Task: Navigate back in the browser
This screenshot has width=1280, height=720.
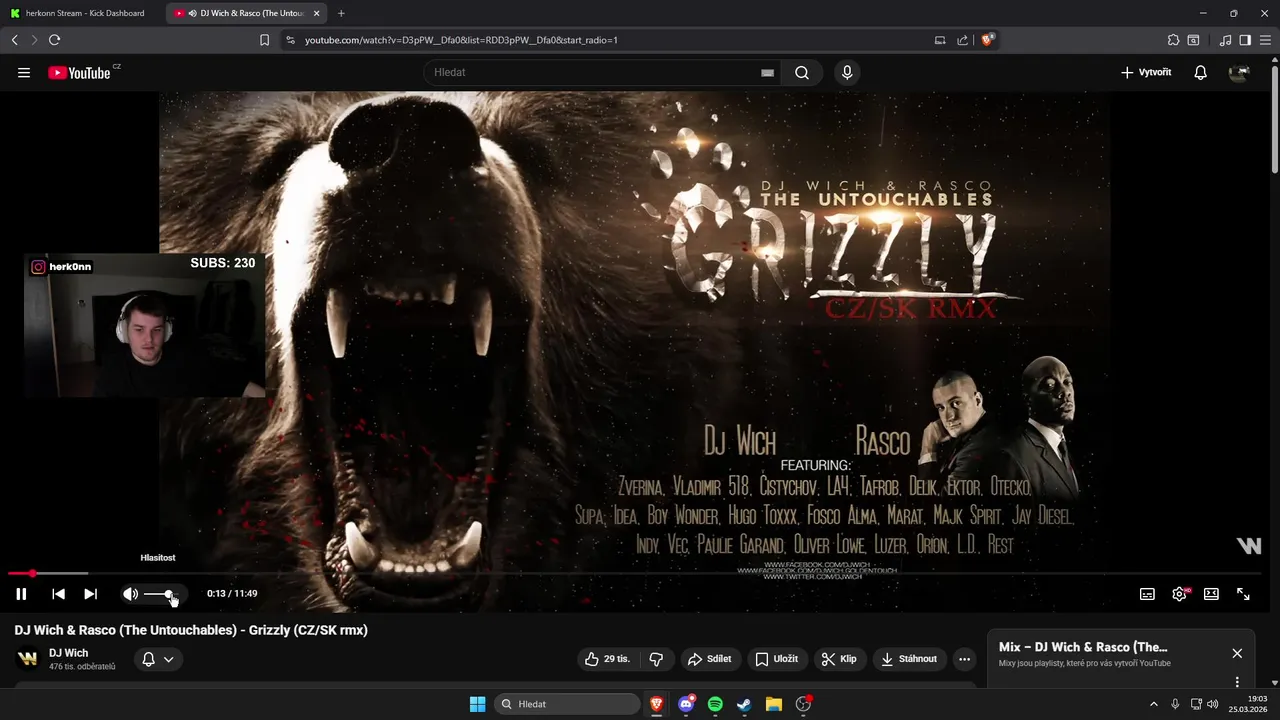Action: 14,40
